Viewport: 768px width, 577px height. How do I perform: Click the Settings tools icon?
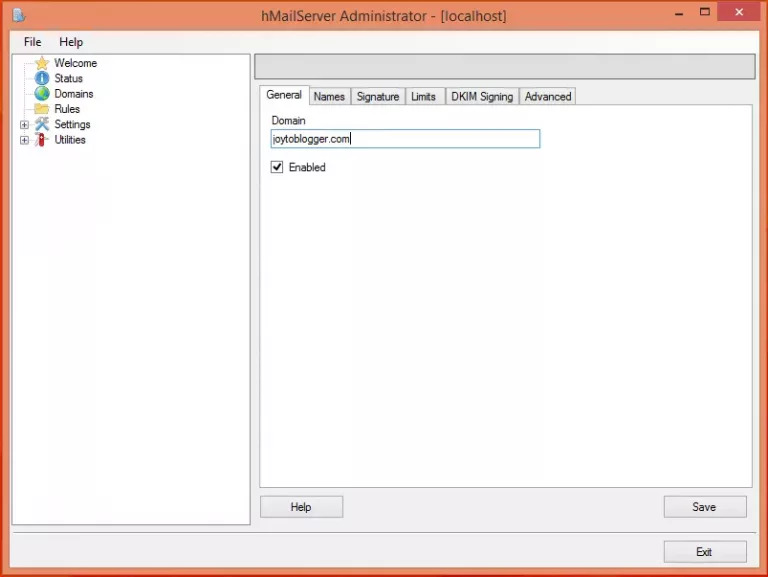pyautogui.click(x=42, y=124)
